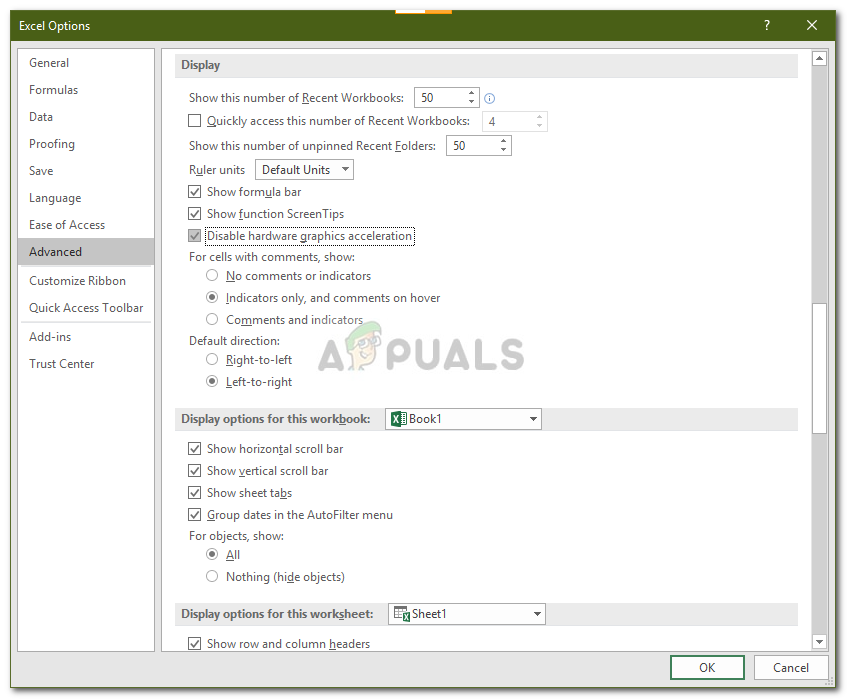Open Customize Ribbon category
The width and height of the screenshot is (847, 699).
coord(86,281)
